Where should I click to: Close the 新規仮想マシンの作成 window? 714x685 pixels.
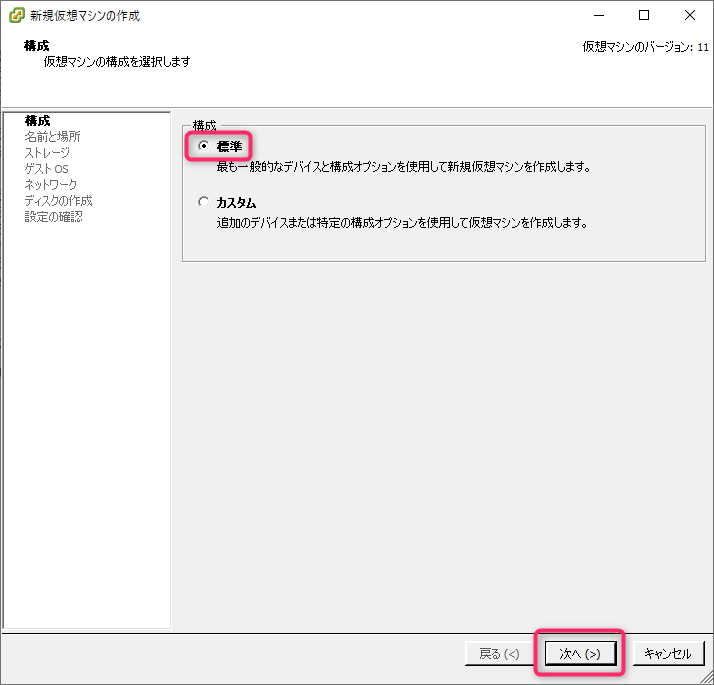pyautogui.click(x=690, y=15)
